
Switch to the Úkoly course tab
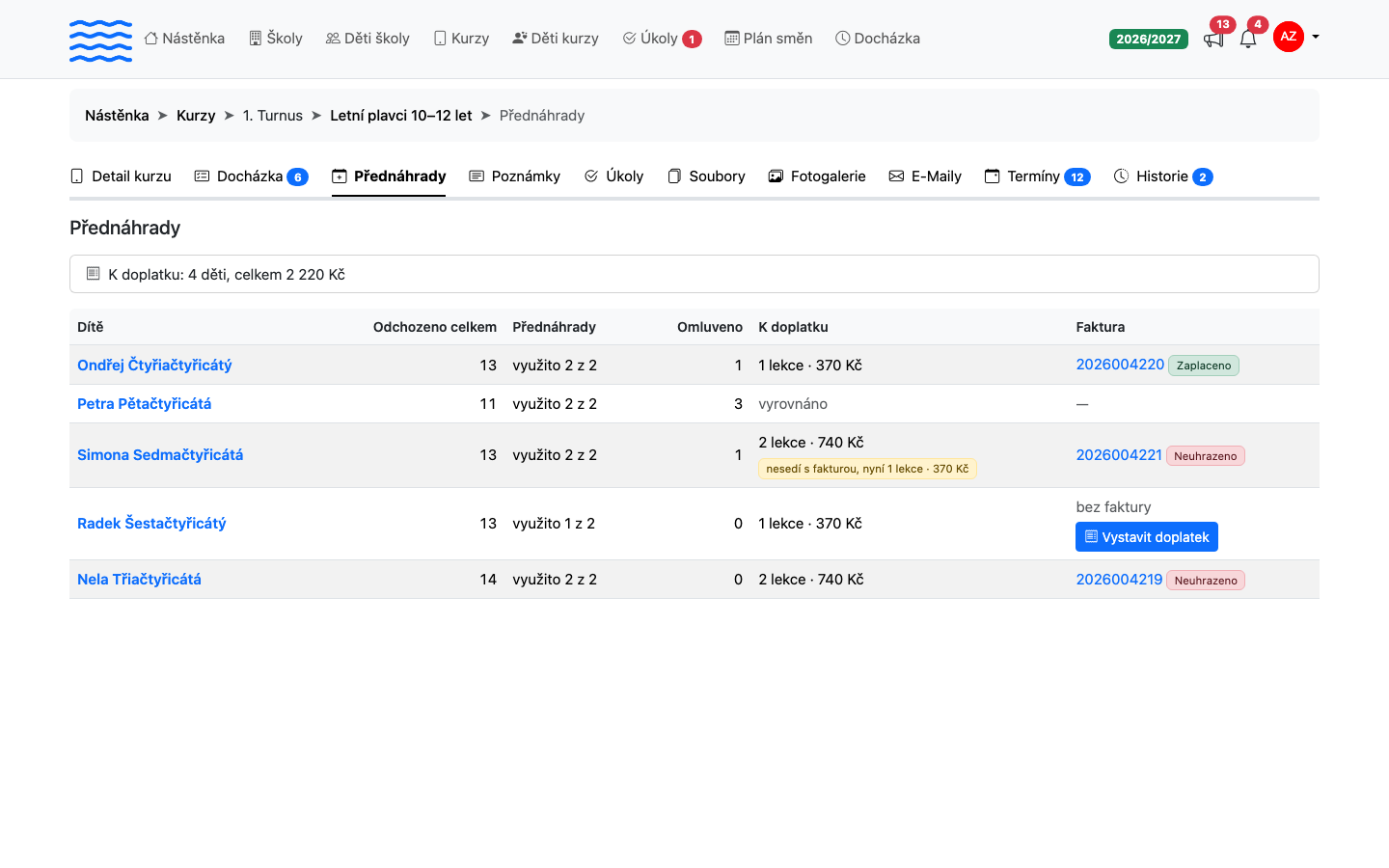click(x=613, y=176)
